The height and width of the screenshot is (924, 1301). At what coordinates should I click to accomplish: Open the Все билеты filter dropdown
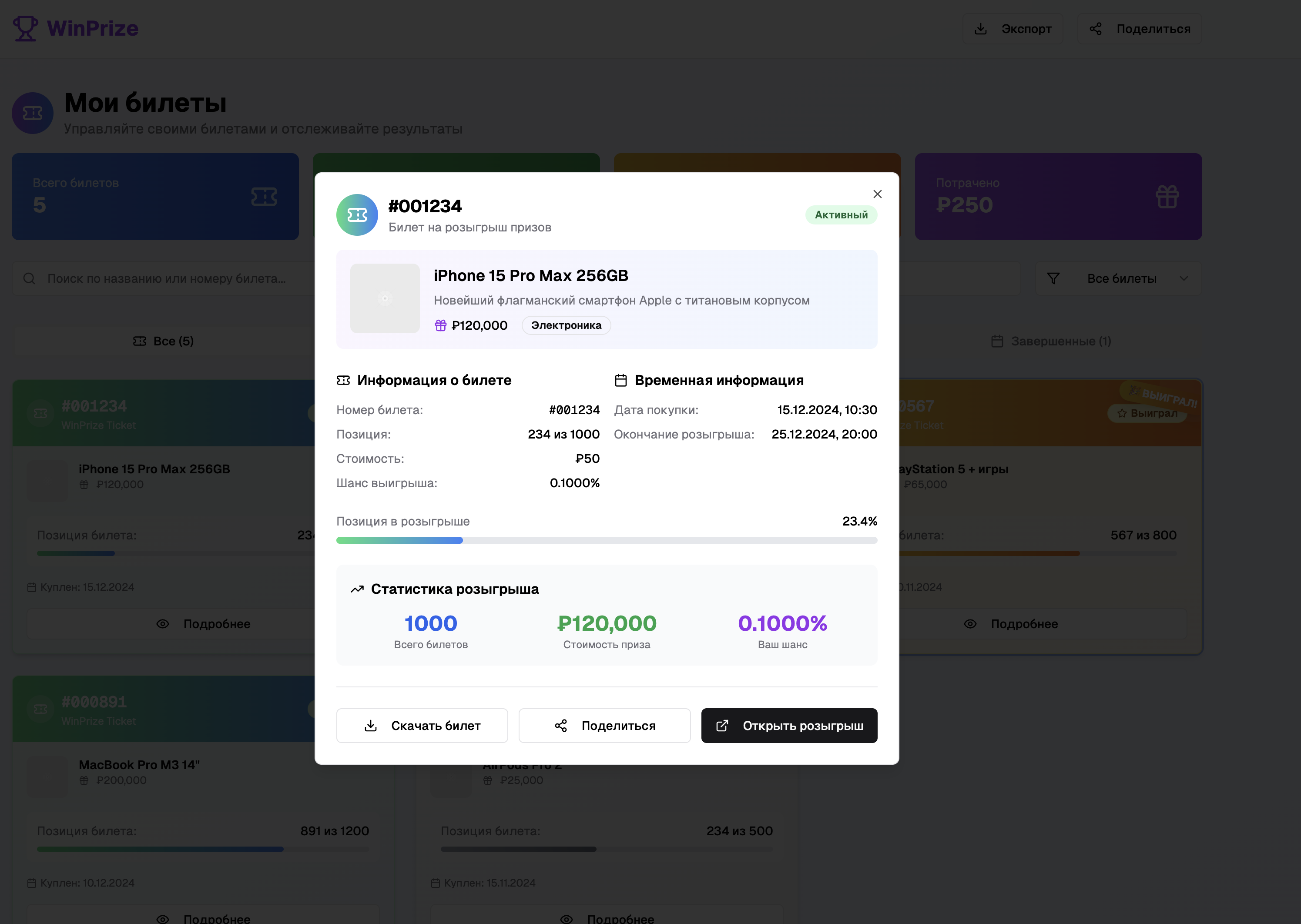click(x=1118, y=278)
